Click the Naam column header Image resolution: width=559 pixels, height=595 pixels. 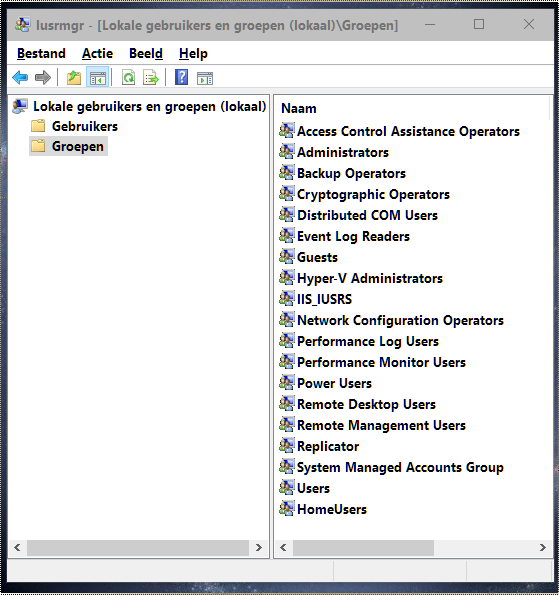point(299,109)
